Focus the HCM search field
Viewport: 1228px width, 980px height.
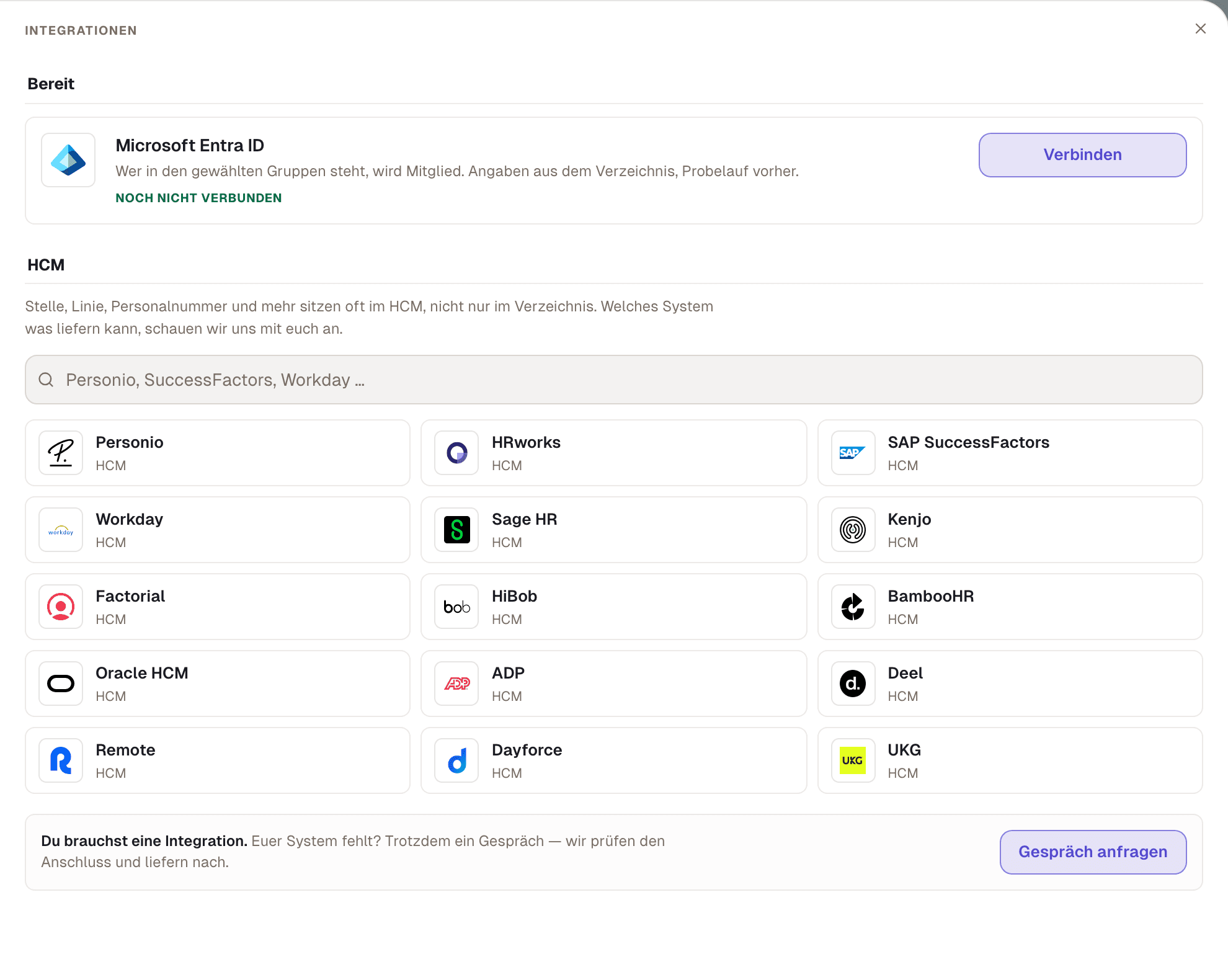[613, 380]
